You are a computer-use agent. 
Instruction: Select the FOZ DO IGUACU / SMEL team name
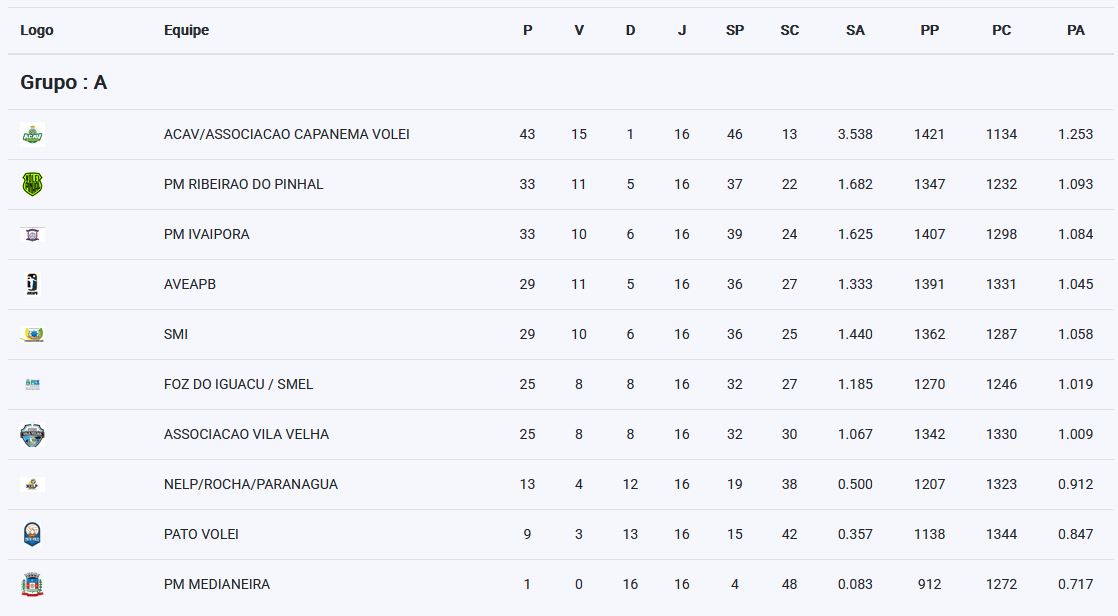tap(238, 384)
